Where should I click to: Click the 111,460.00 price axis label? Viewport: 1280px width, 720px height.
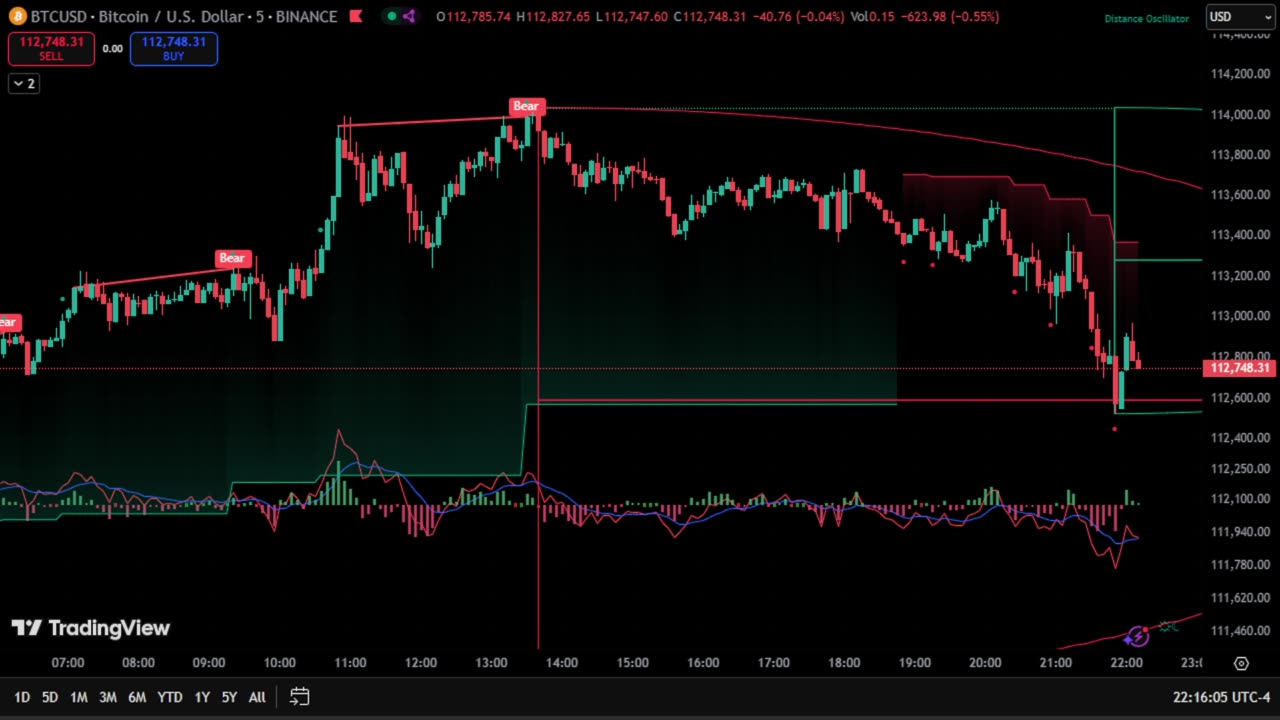tap(1240, 631)
